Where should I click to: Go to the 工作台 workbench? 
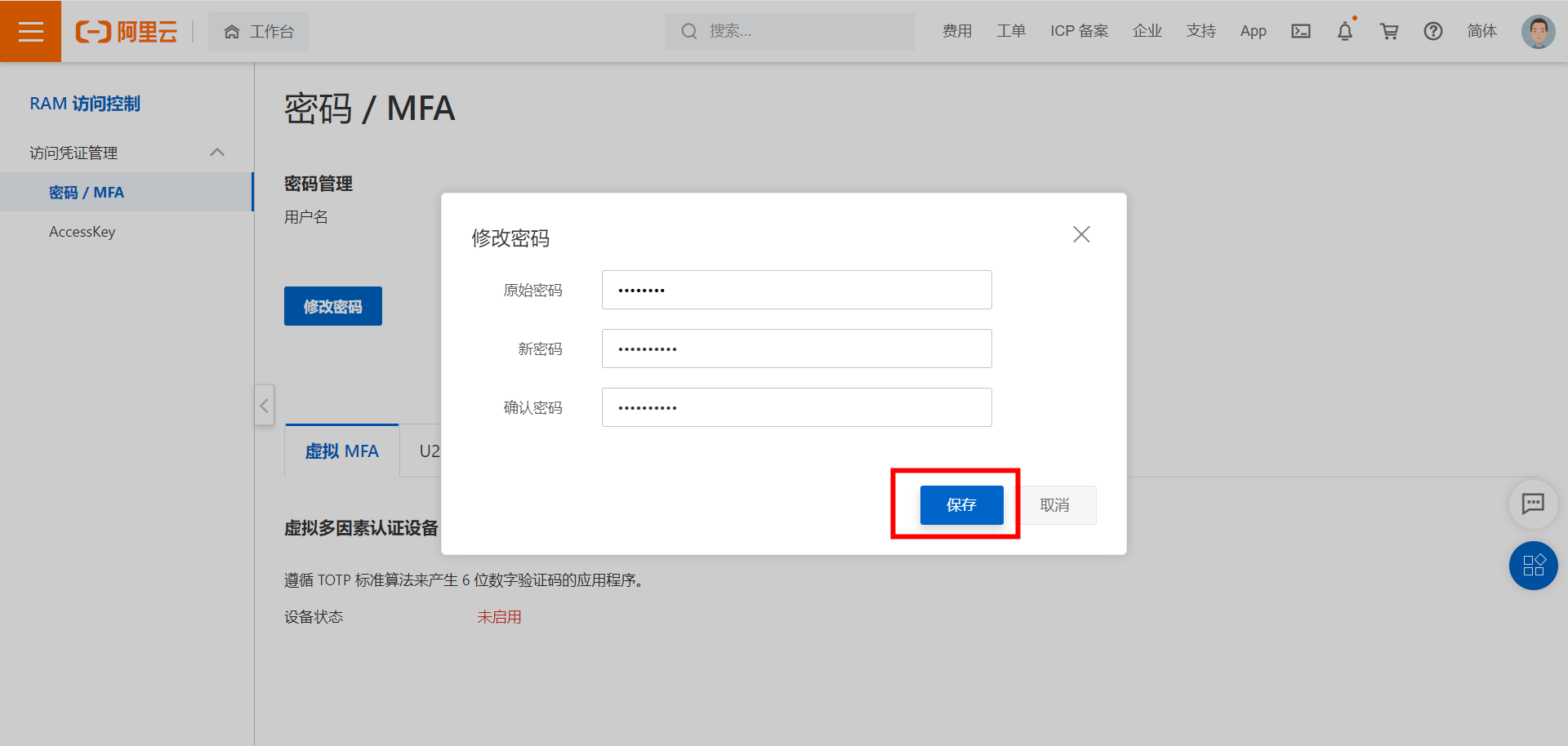point(259,32)
